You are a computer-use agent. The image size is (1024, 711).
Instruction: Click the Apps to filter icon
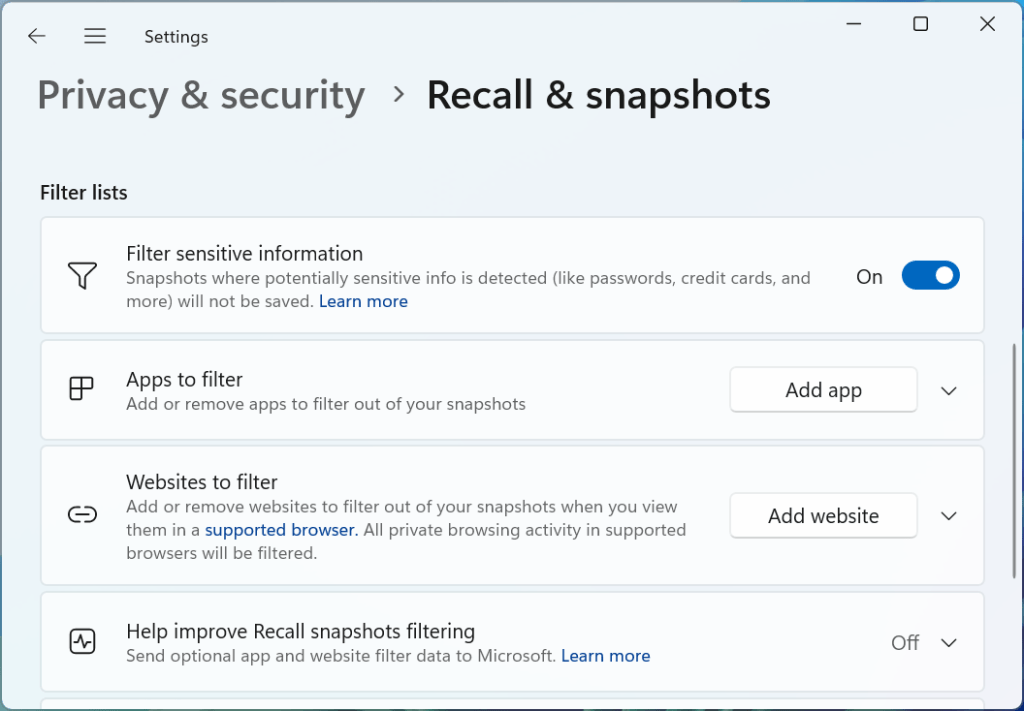(82, 389)
